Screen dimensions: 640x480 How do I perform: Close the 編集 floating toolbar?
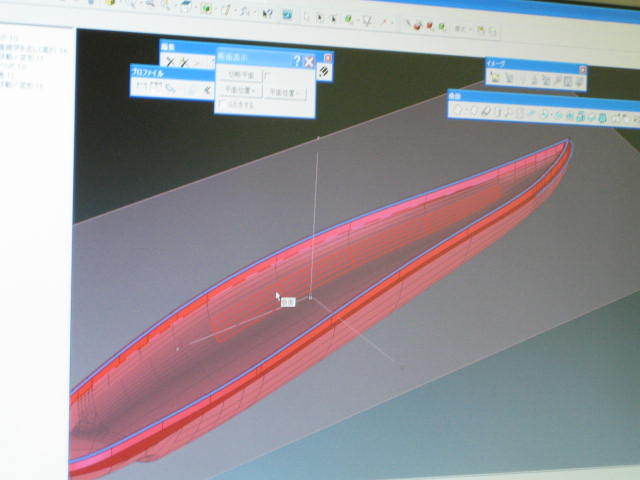327,58
